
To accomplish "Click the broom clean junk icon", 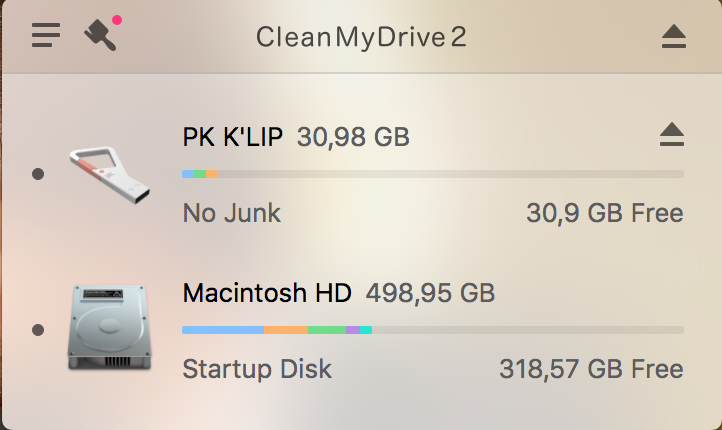I will pos(101,35).
